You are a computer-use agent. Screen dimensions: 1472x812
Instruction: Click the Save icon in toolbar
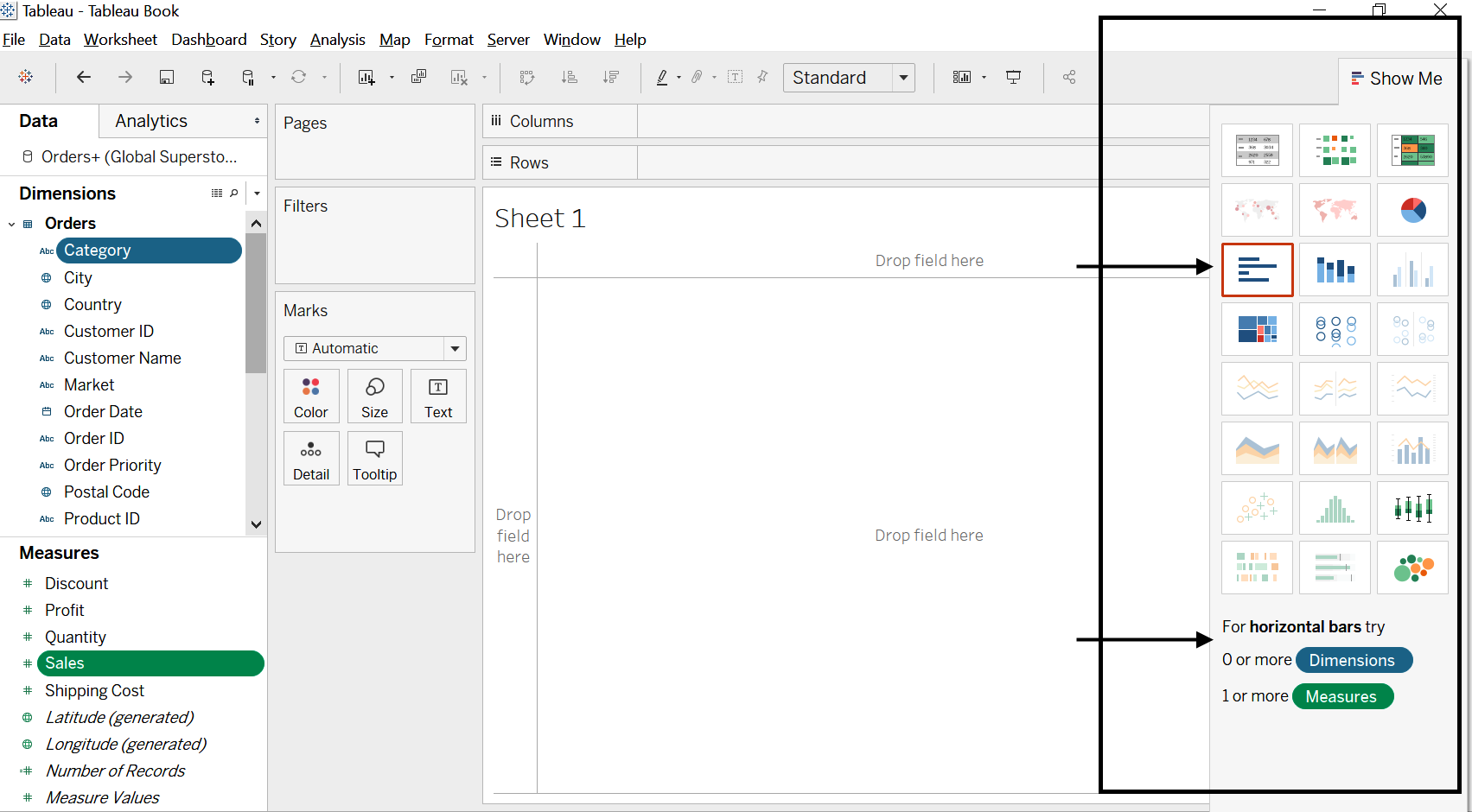167,77
